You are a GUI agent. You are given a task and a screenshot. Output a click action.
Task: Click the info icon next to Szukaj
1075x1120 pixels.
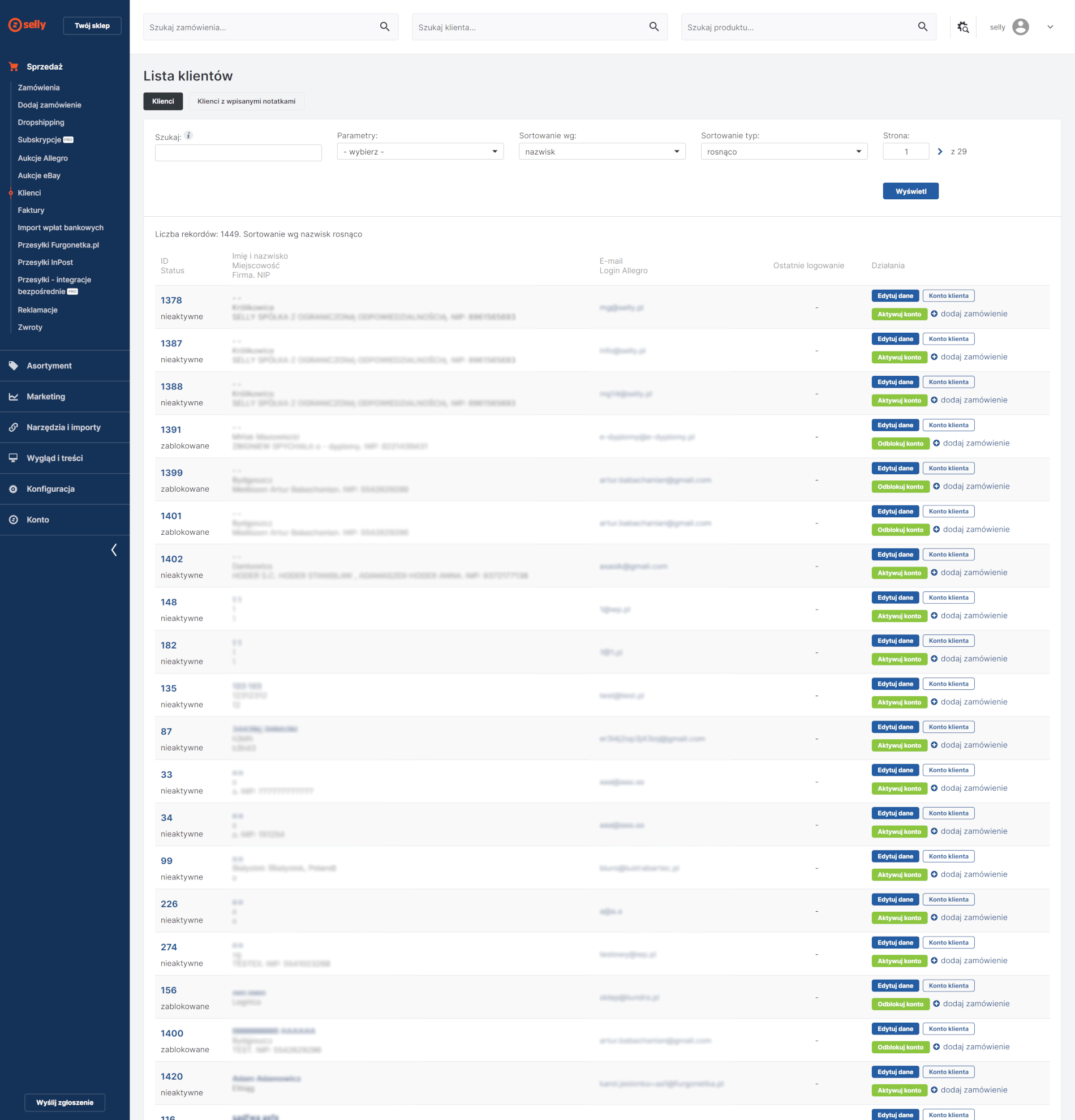(188, 135)
